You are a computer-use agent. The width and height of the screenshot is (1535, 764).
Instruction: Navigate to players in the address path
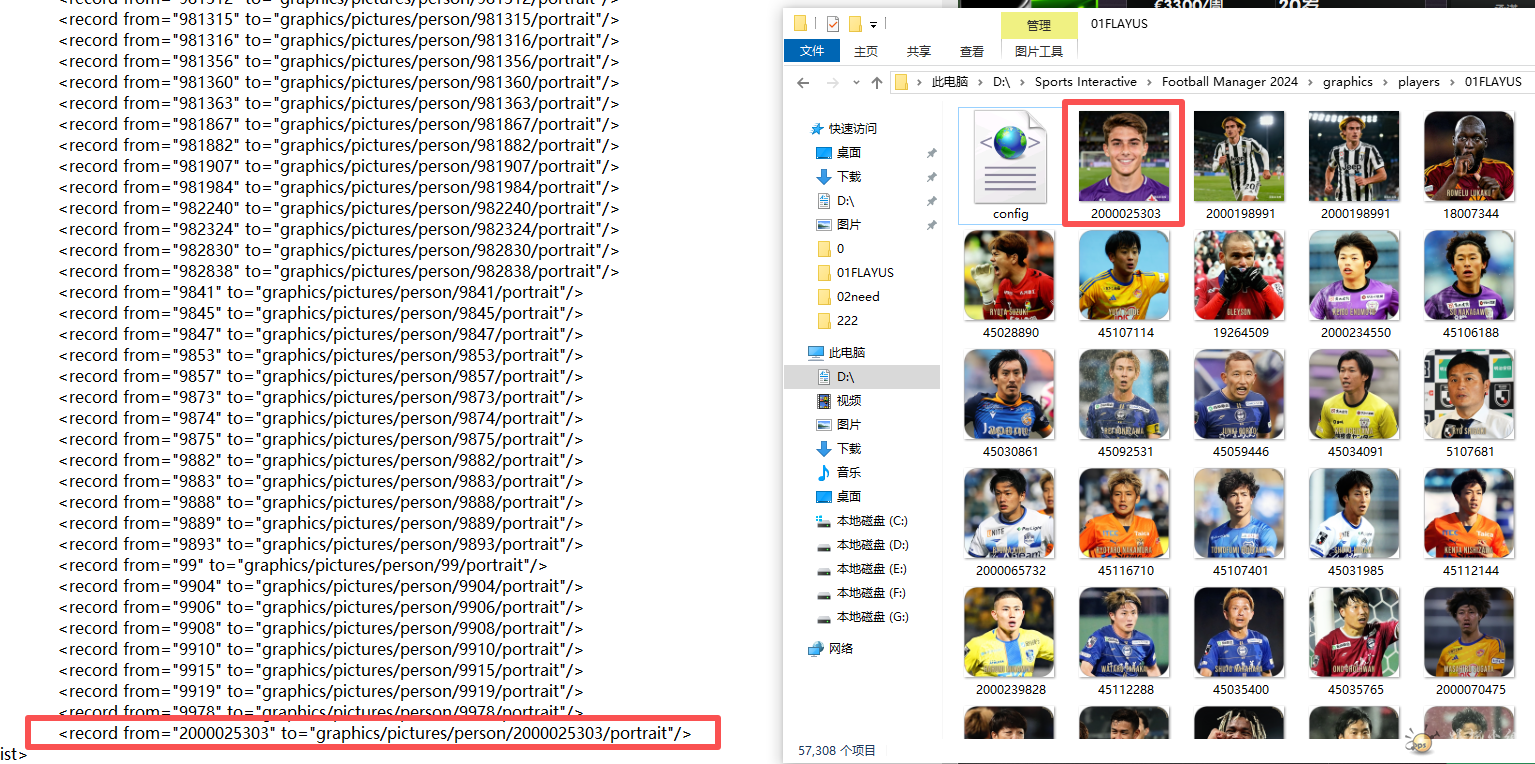point(1418,82)
